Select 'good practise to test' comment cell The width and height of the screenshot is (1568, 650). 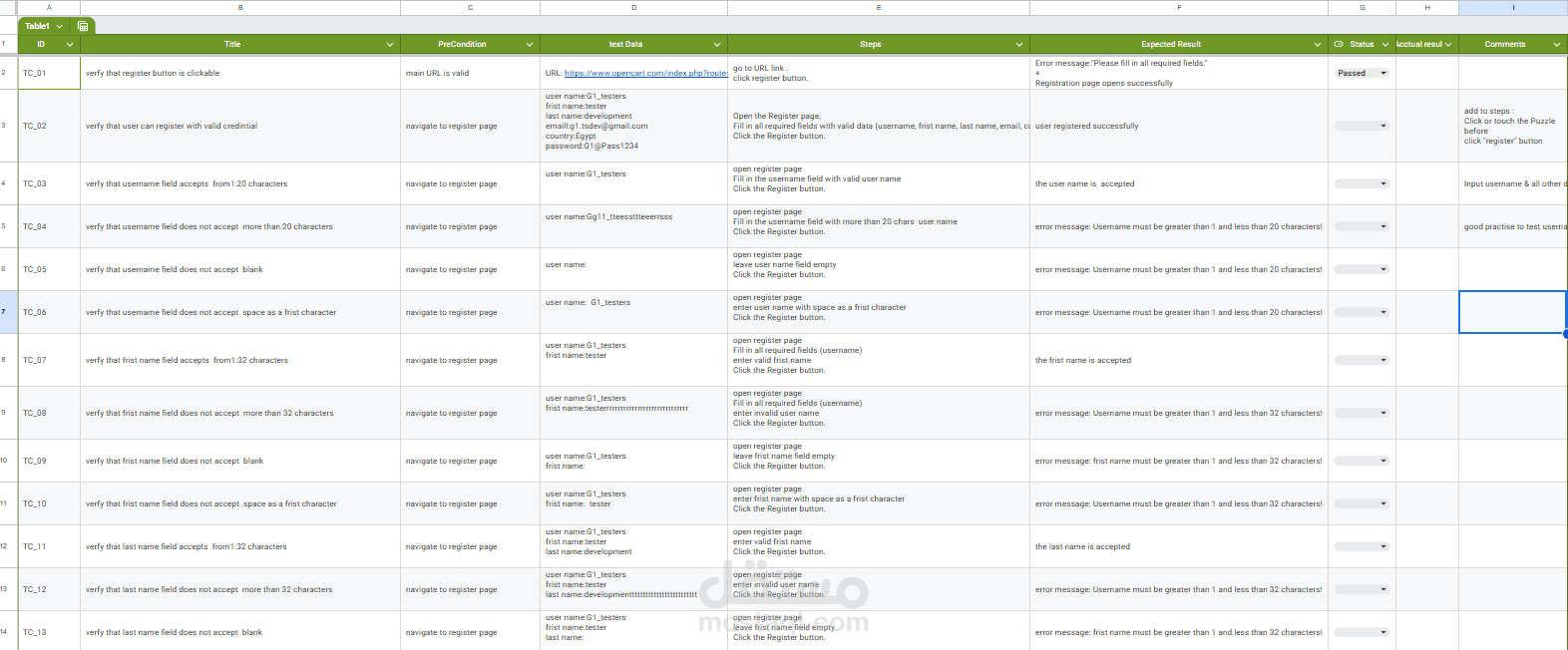[1513, 226]
